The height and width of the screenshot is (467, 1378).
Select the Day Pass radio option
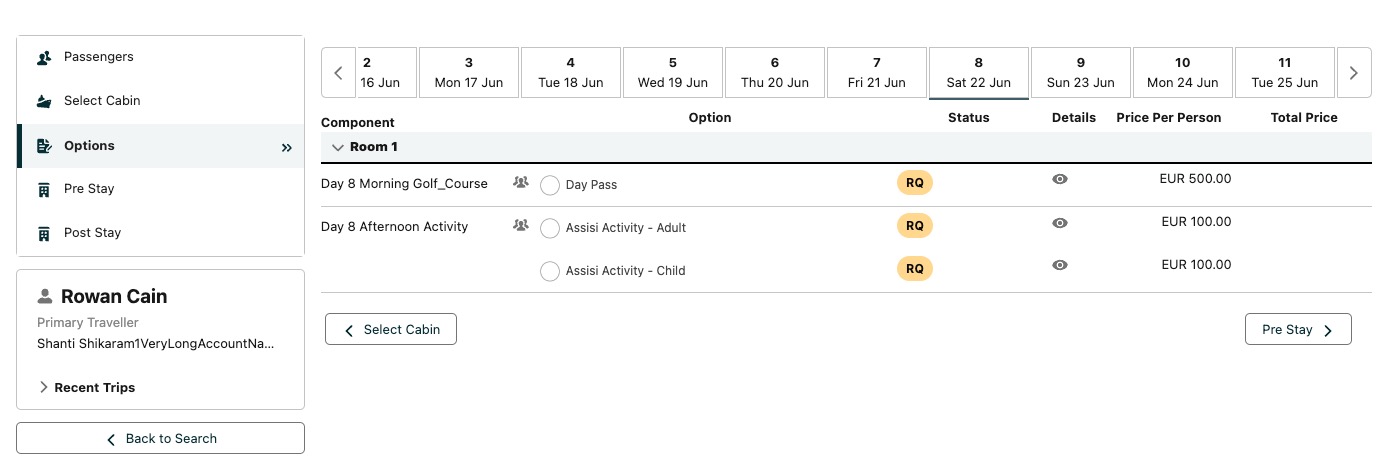point(550,185)
